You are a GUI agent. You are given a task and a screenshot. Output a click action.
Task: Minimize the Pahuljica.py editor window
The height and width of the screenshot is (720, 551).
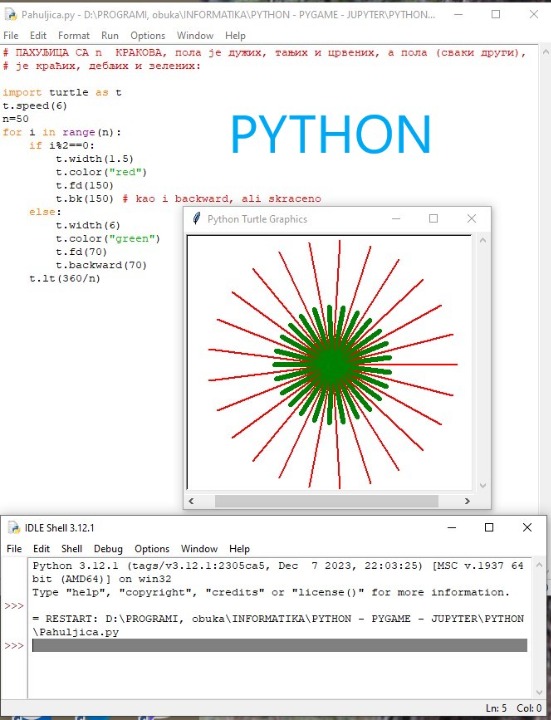[x=458, y=14]
